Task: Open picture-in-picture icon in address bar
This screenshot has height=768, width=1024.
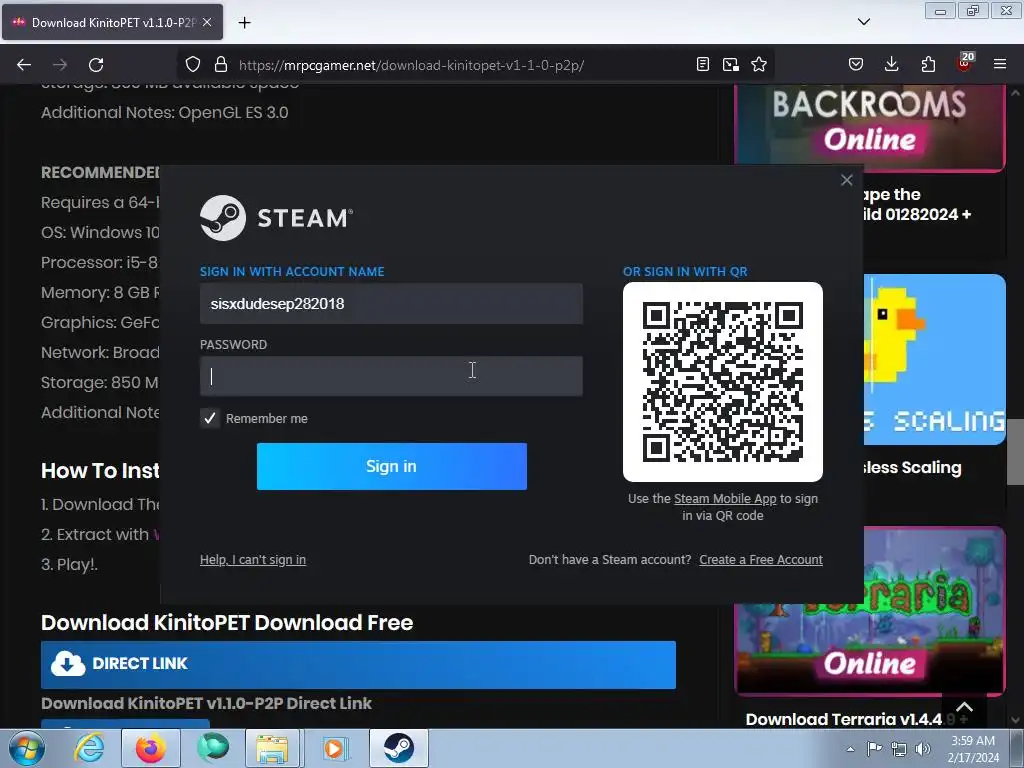Action: 731,65
